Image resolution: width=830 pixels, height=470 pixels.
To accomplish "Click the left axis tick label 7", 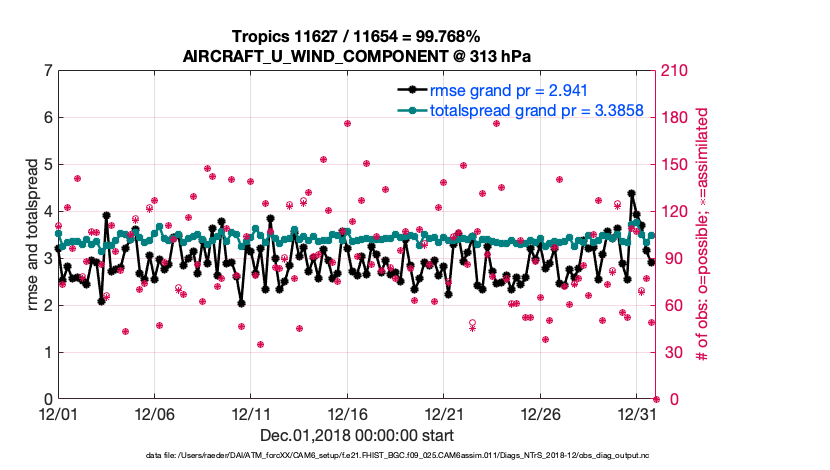I will [46, 71].
